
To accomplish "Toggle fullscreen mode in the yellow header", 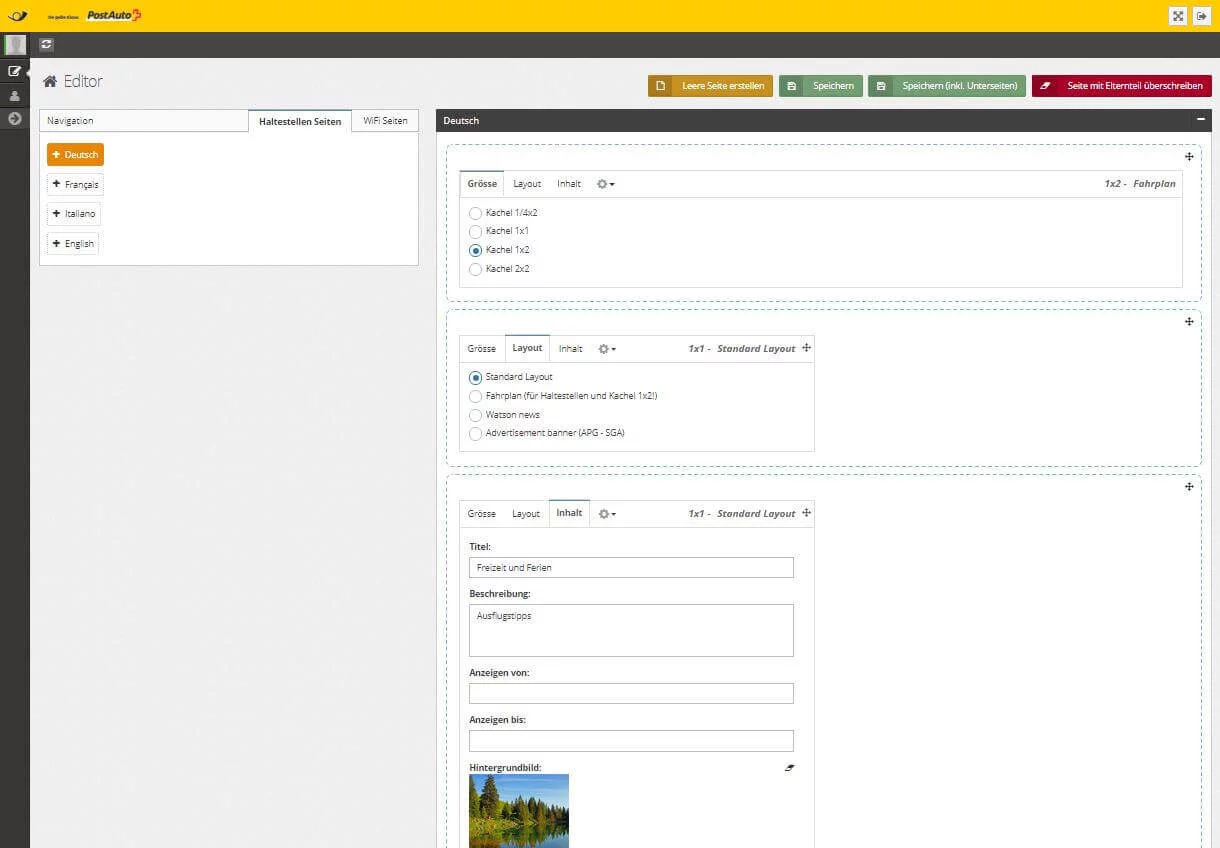I will pyautogui.click(x=1178, y=16).
